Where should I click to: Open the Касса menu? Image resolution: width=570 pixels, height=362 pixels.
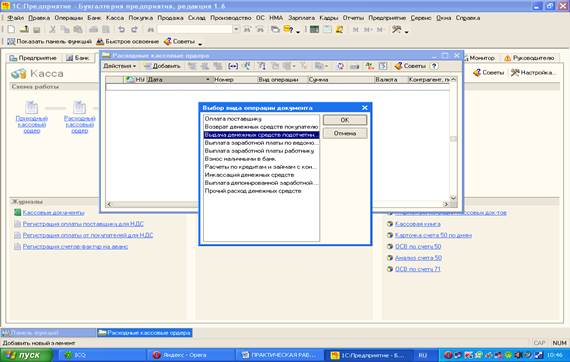tap(115, 17)
